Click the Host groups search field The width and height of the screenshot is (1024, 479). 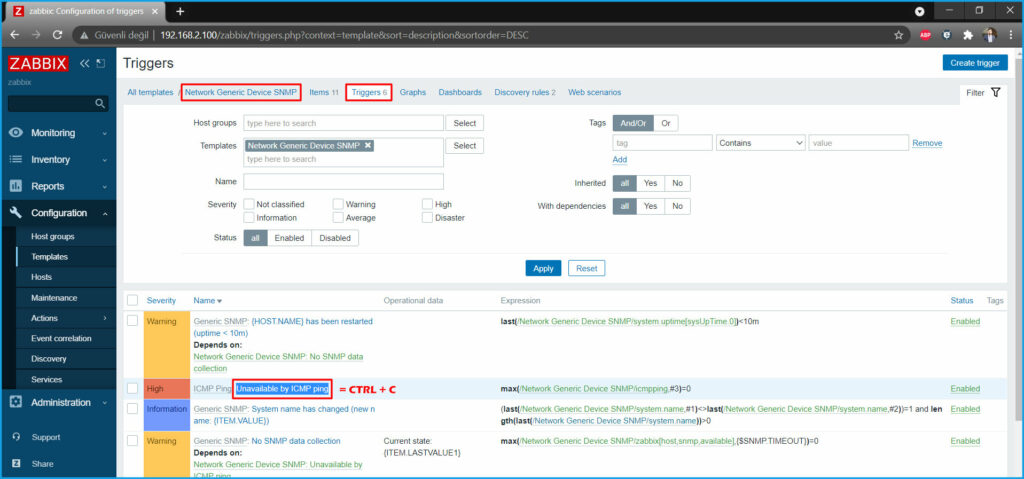(344, 123)
